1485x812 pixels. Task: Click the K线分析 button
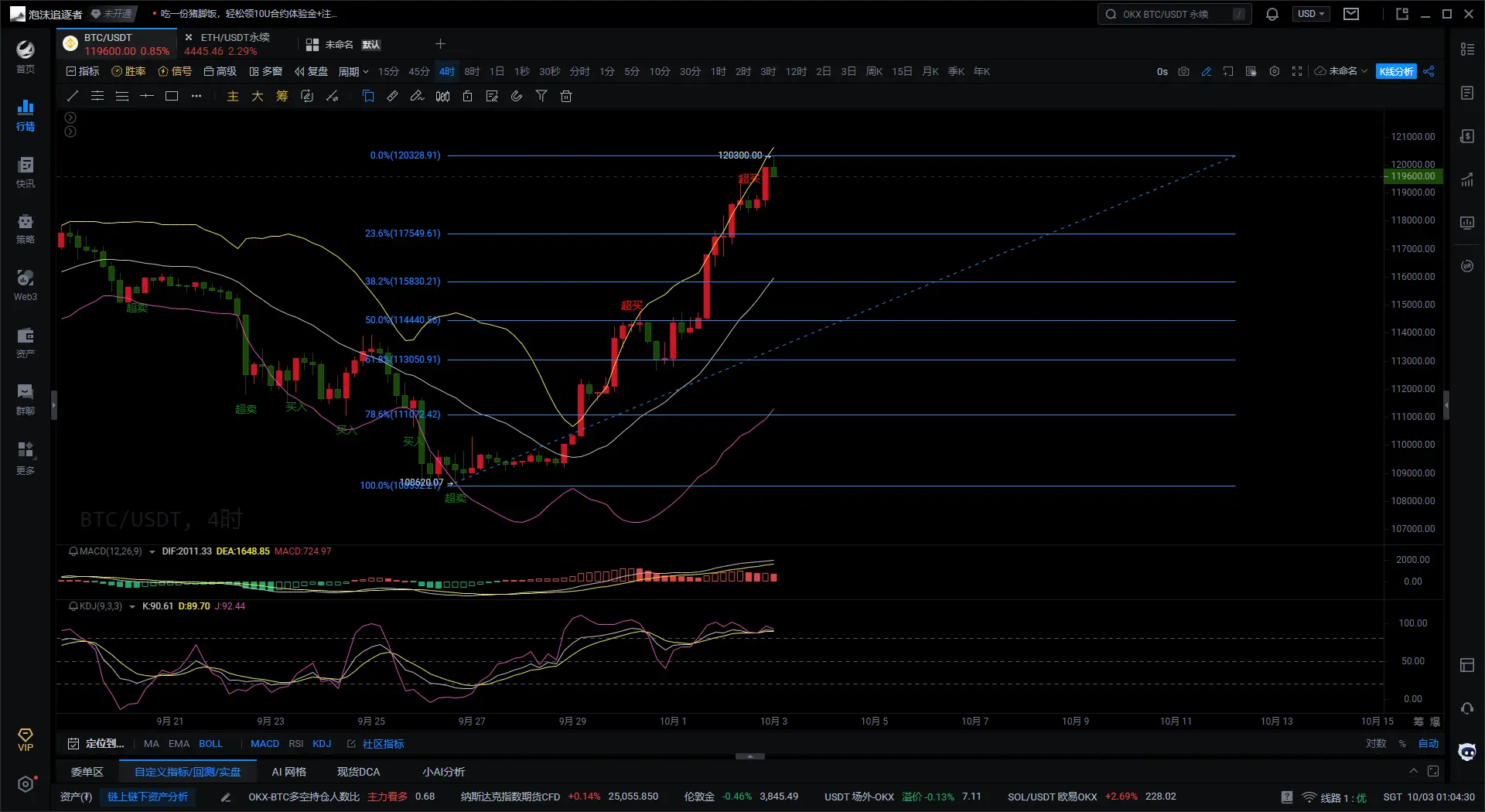tap(1396, 71)
